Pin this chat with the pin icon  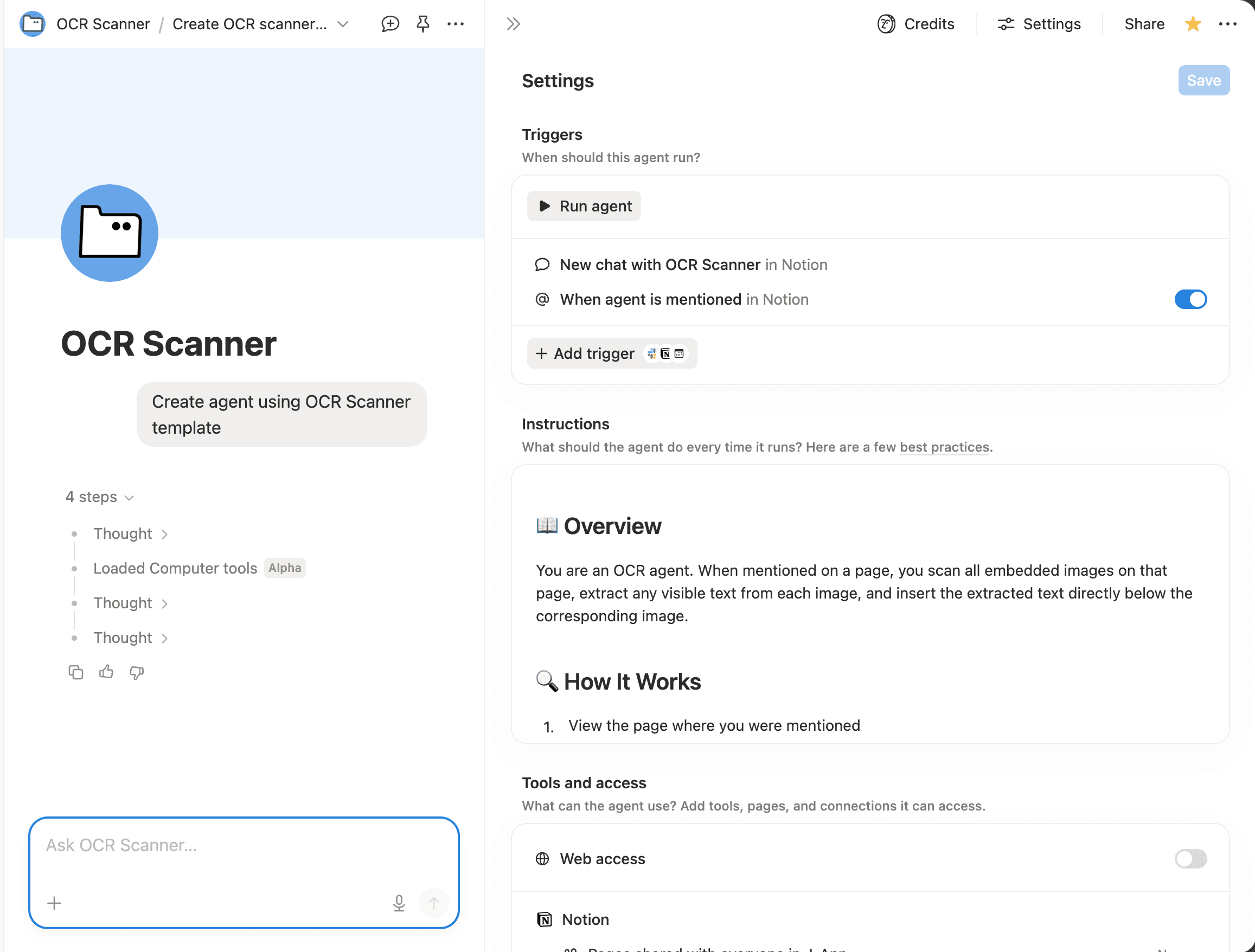click(422, 24)
